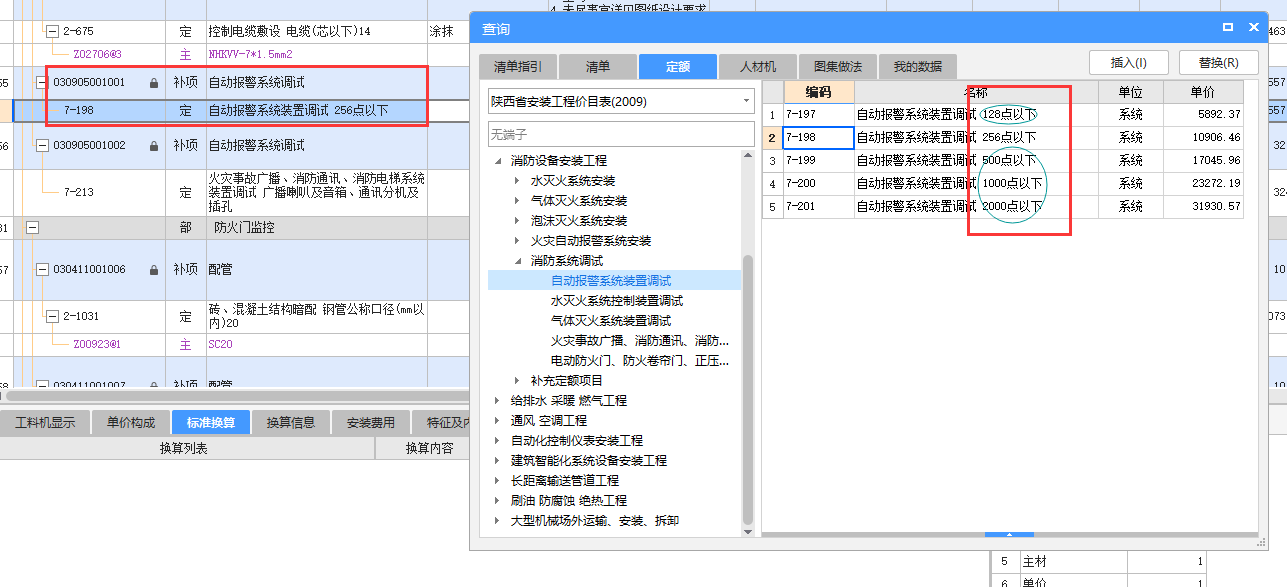Click the 无端子 search input field

click(621, 133)
